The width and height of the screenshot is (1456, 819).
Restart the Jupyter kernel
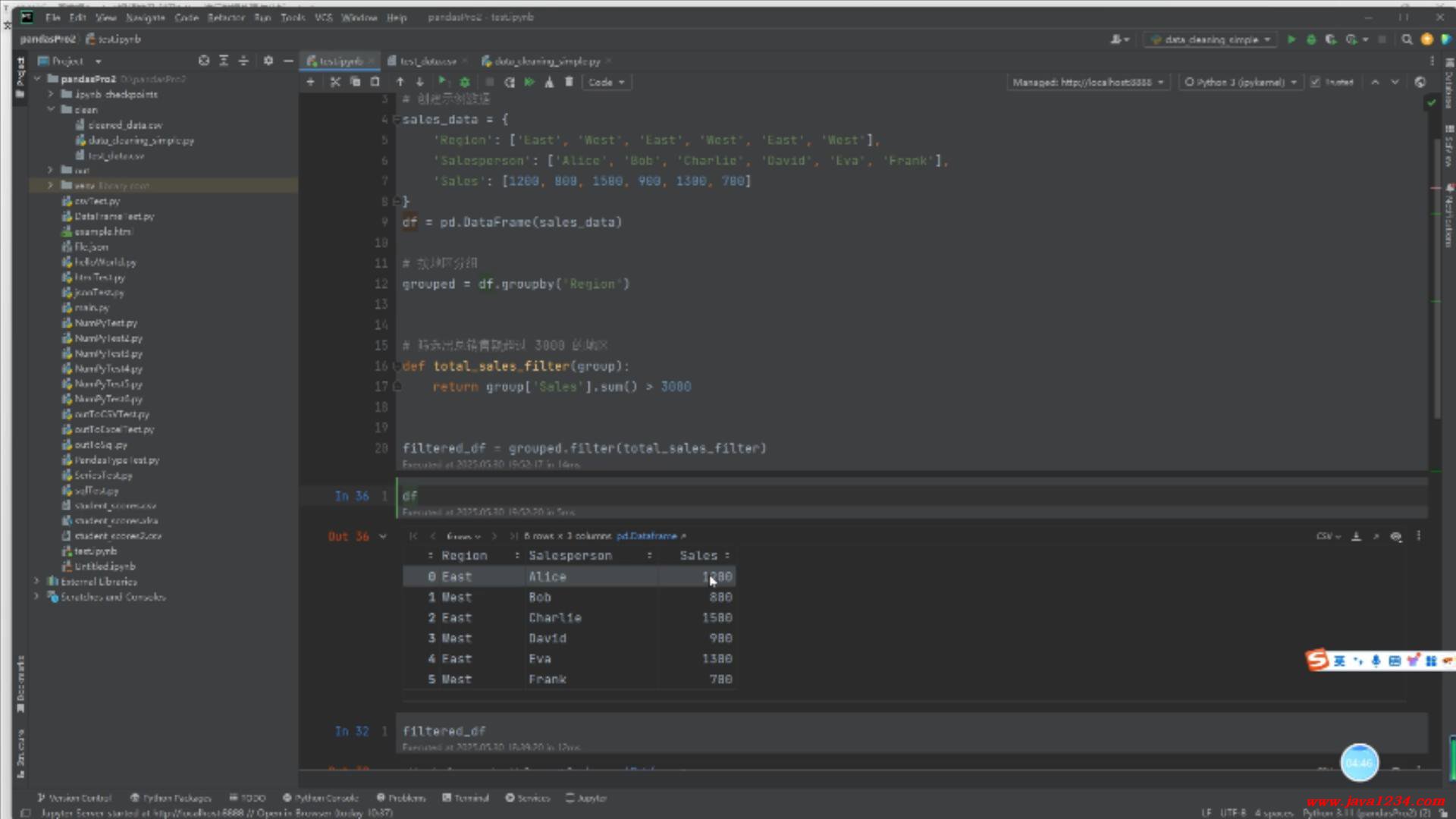(x=510, y=82)
